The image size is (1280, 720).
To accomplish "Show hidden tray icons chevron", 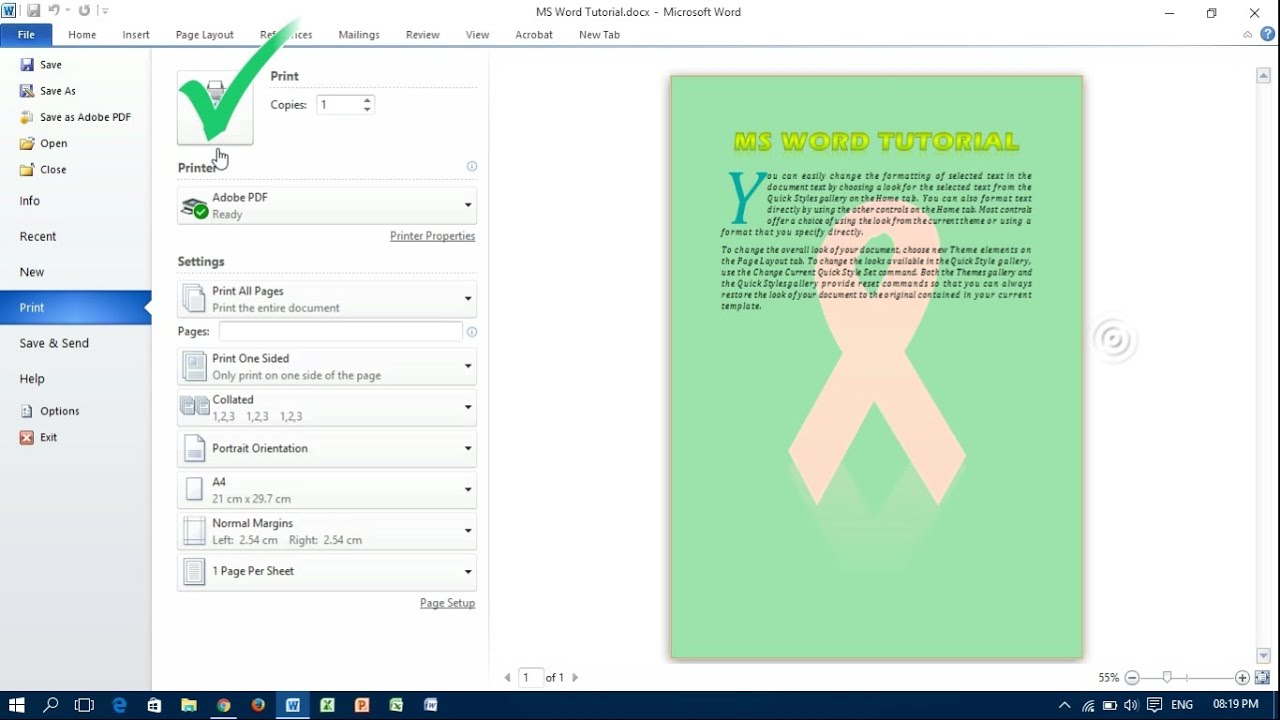I will [x=1064, y=705].
